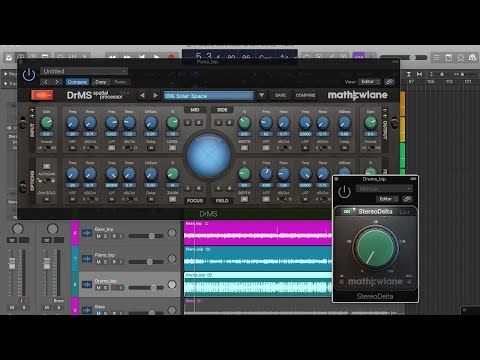This screenshot has width=480, height=360.
Task: Click the SIDE phase invert button
Action: point(230,123)
